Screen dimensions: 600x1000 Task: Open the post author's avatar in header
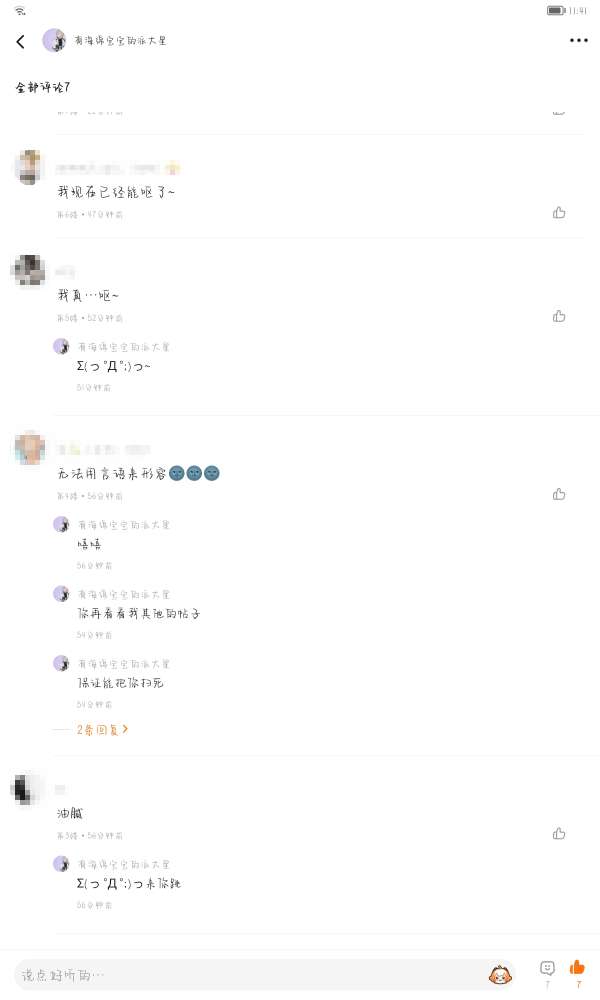tap(54, 40)
